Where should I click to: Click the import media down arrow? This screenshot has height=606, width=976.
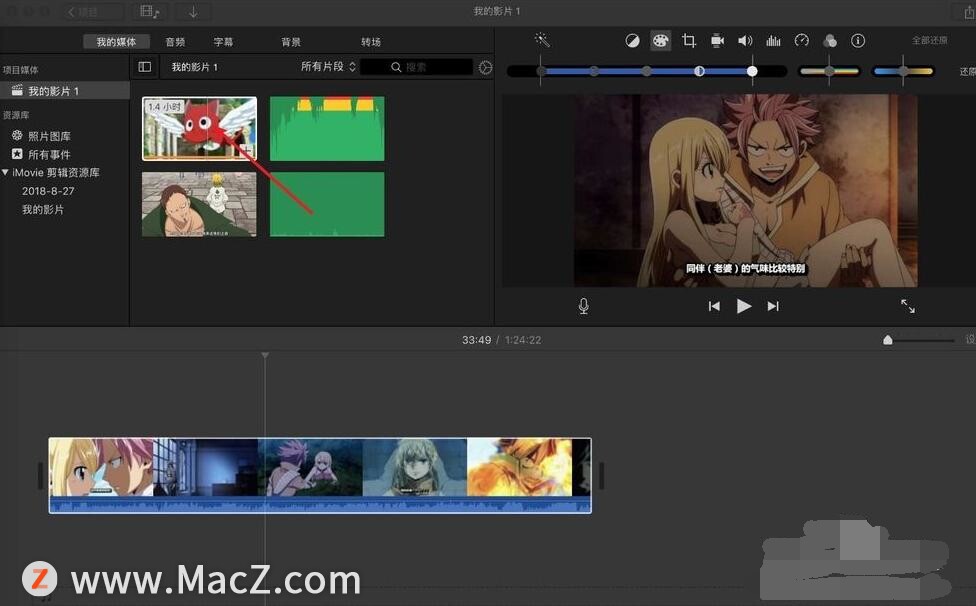[194, 12]
